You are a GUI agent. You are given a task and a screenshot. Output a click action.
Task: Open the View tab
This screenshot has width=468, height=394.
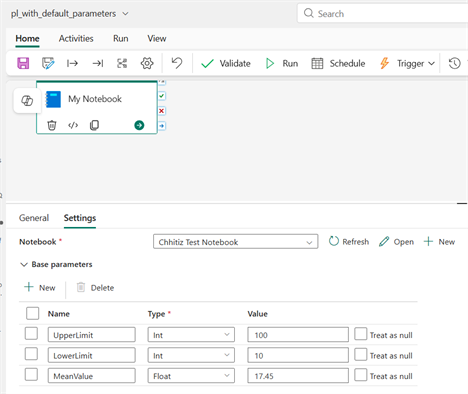tap(157, 39)
